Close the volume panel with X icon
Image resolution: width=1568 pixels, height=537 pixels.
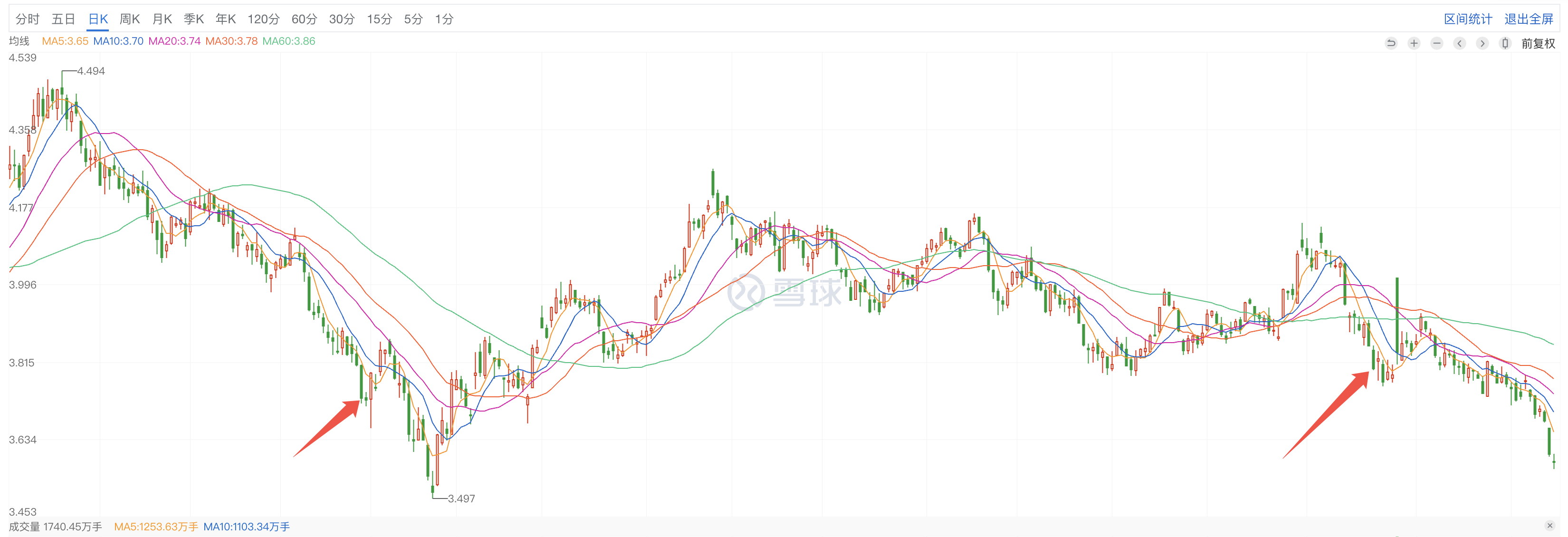coord(1550,526)
